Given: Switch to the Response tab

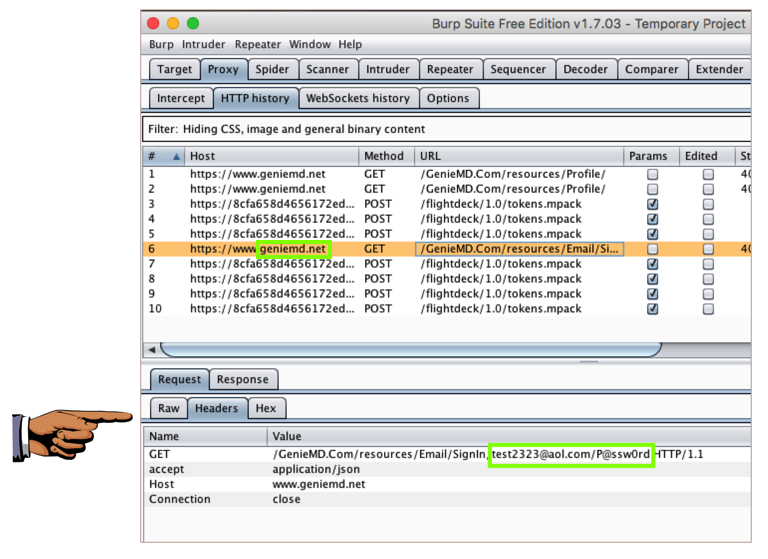Looking at the screenshot, I should click(243, 379).
